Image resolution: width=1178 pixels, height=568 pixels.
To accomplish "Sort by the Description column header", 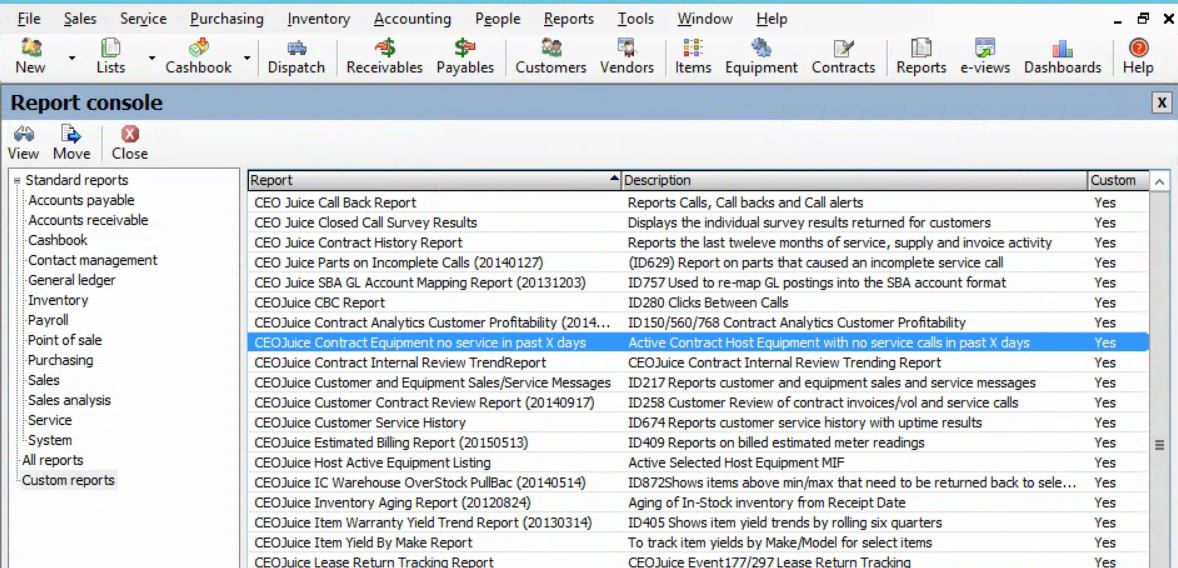I will [854, 180].
